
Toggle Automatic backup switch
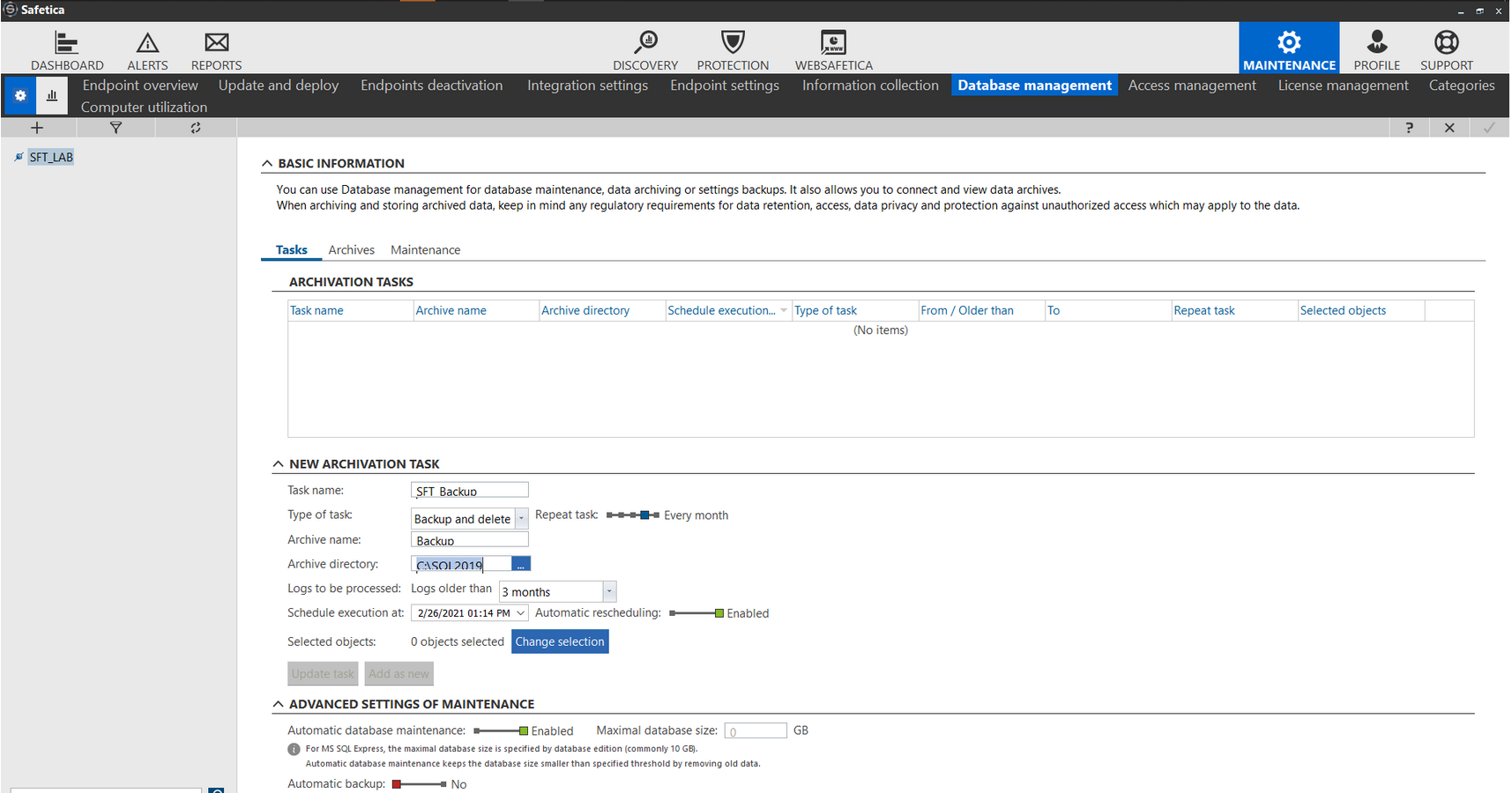(420, 784)
